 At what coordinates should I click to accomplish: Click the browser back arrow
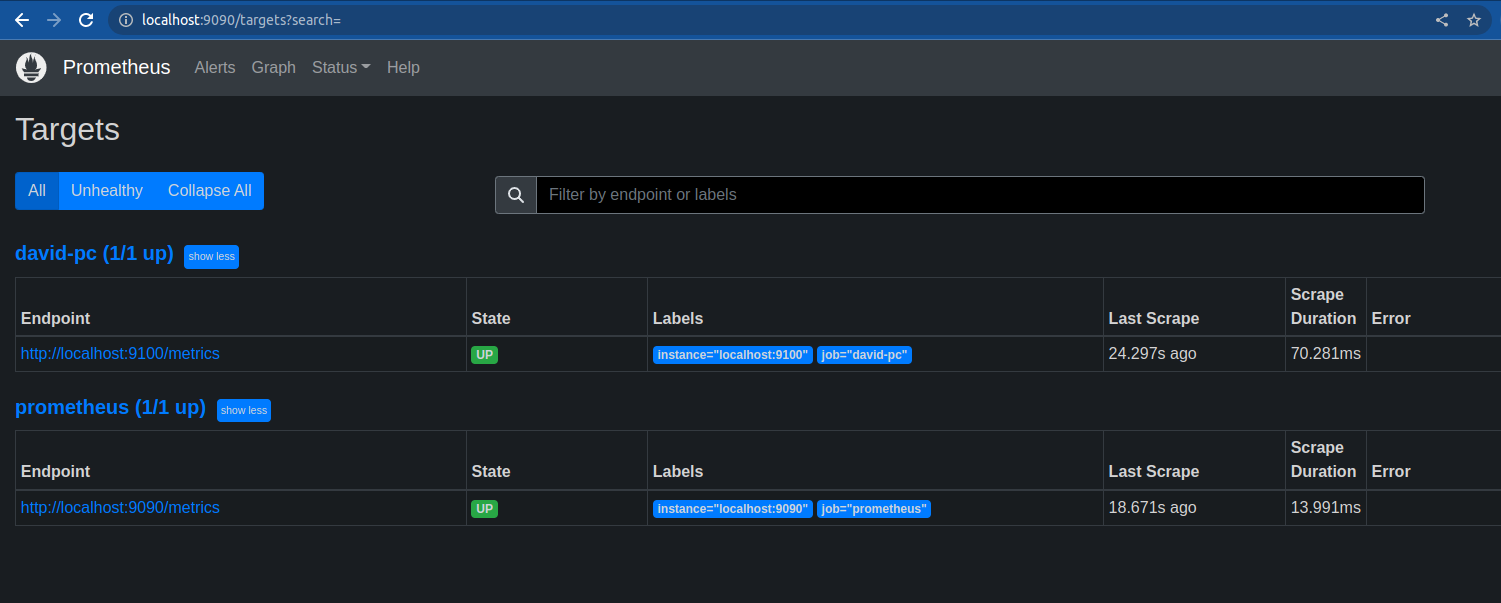pos(22,20)
